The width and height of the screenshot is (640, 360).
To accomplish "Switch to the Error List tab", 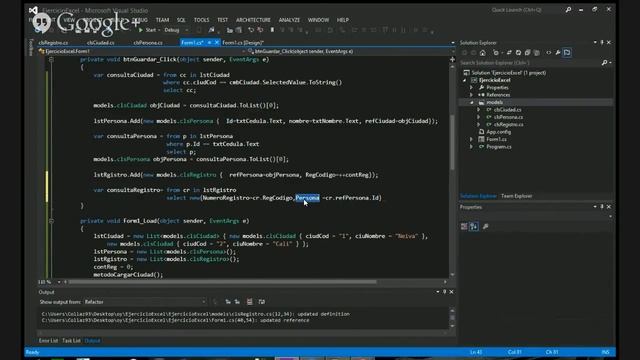I will pyautogui.click(x=48, y=341).
